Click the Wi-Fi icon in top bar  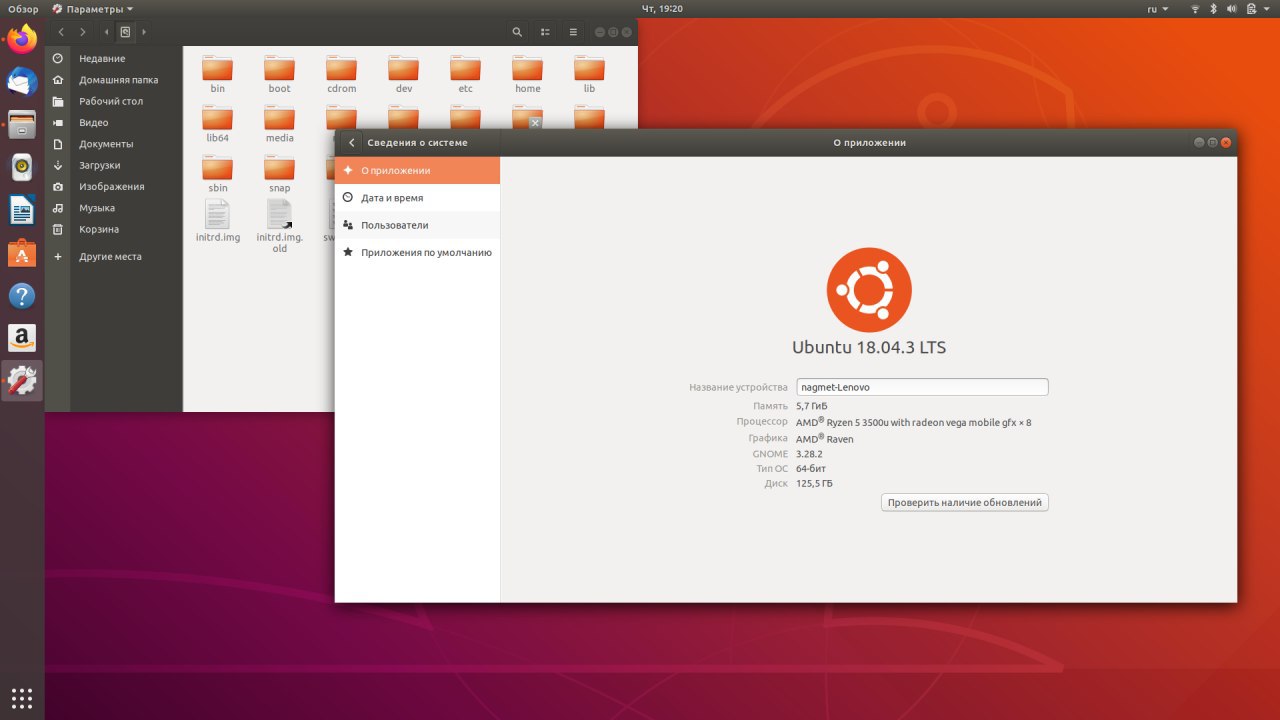point(1195,8)
